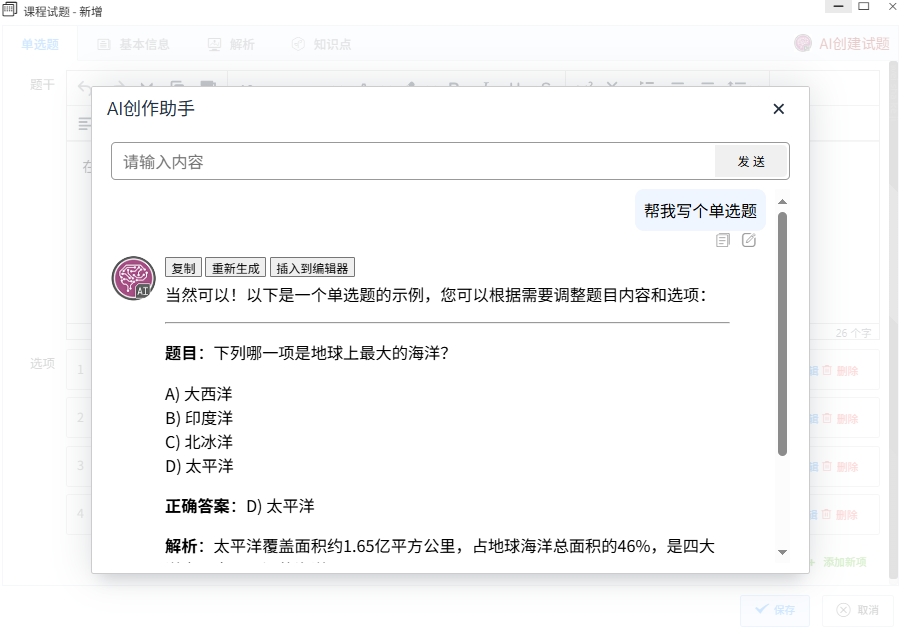The height and width of the screenshot is (634, 906).
Task: Switch to the 解析 tab
Action: [x=231, y=44]
